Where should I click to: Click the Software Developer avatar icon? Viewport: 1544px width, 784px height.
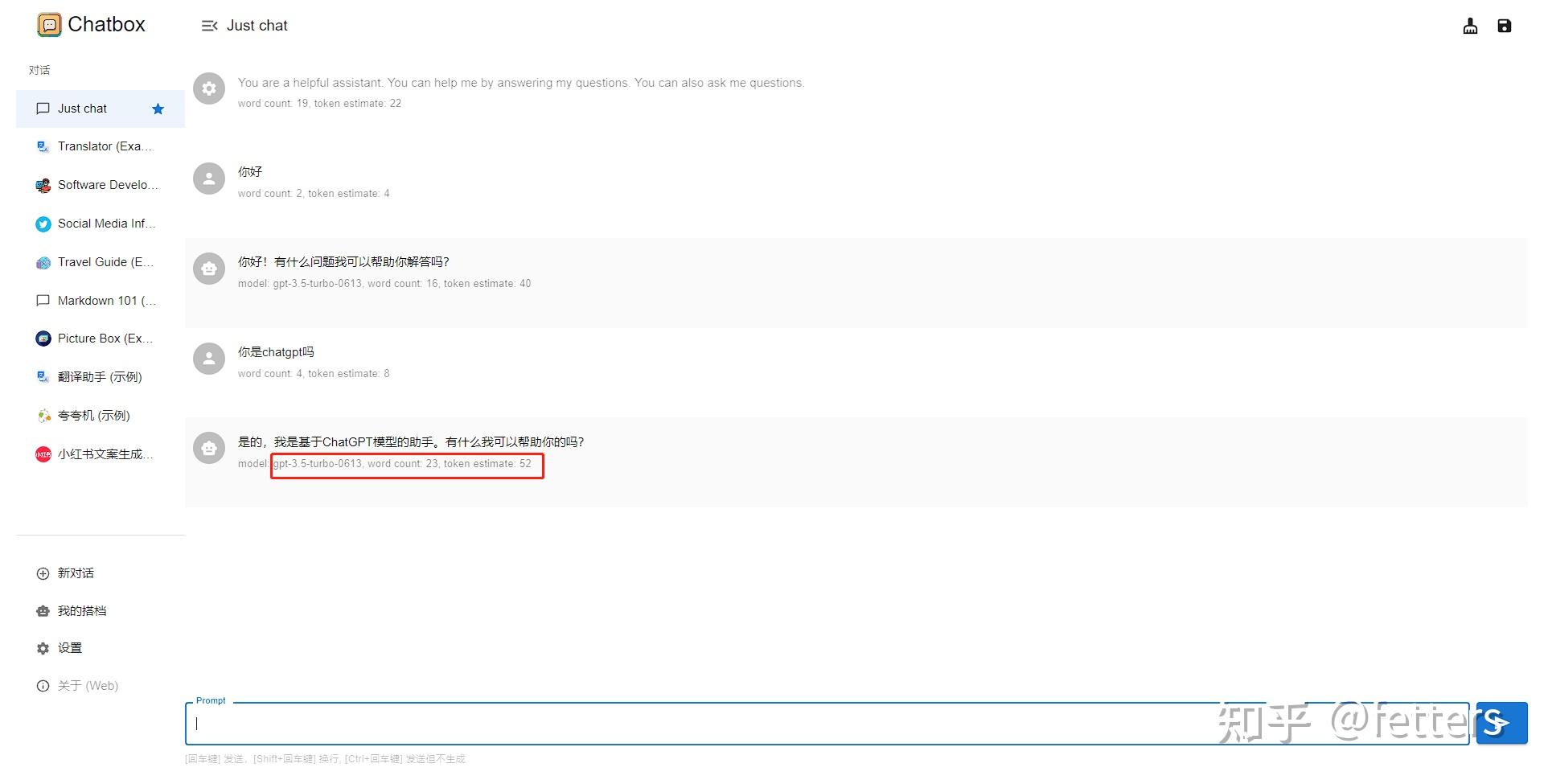click(43, 186)
